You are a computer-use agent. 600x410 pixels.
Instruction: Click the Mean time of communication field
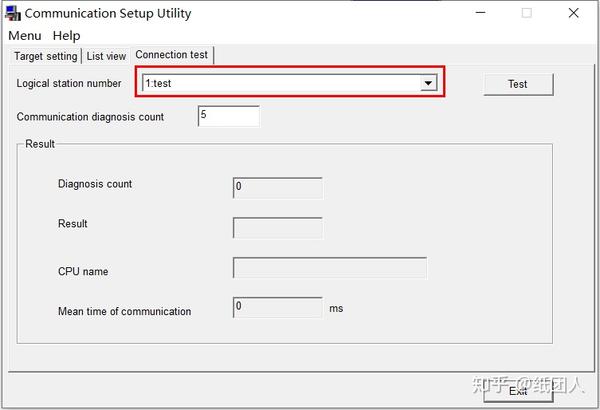(x=278, y=308)
